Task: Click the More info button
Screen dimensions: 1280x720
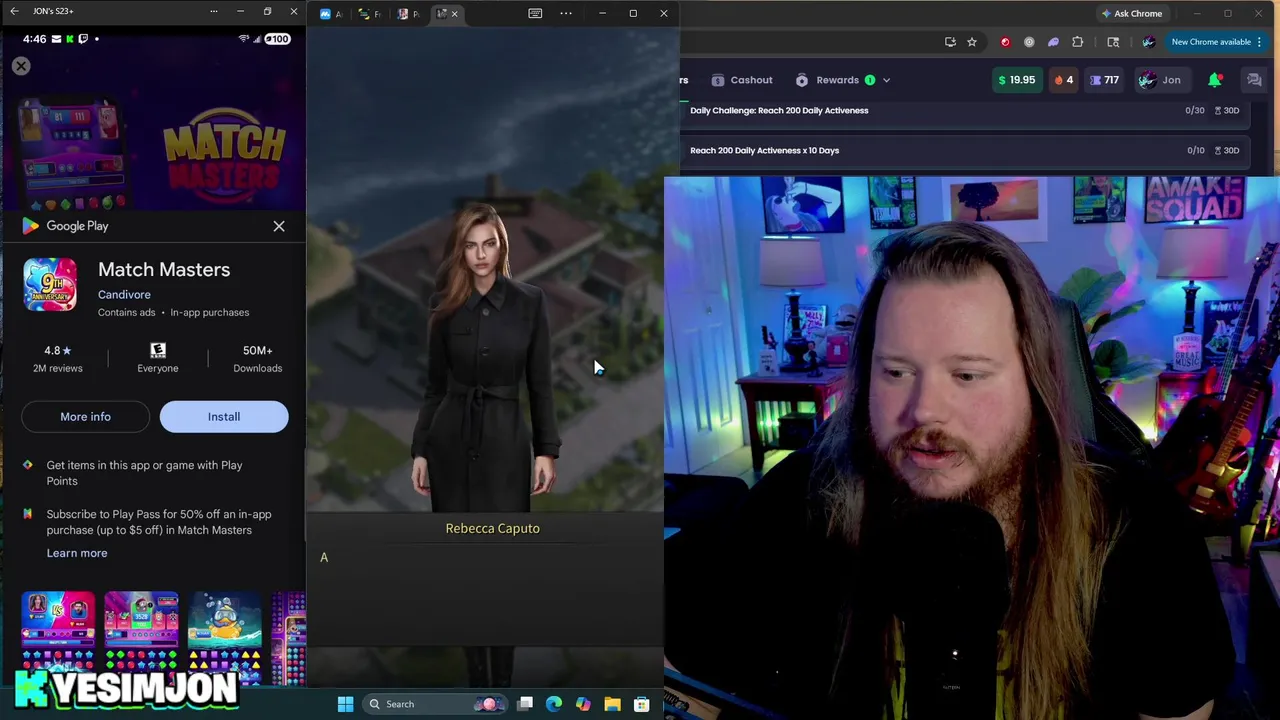Action: 85,417
